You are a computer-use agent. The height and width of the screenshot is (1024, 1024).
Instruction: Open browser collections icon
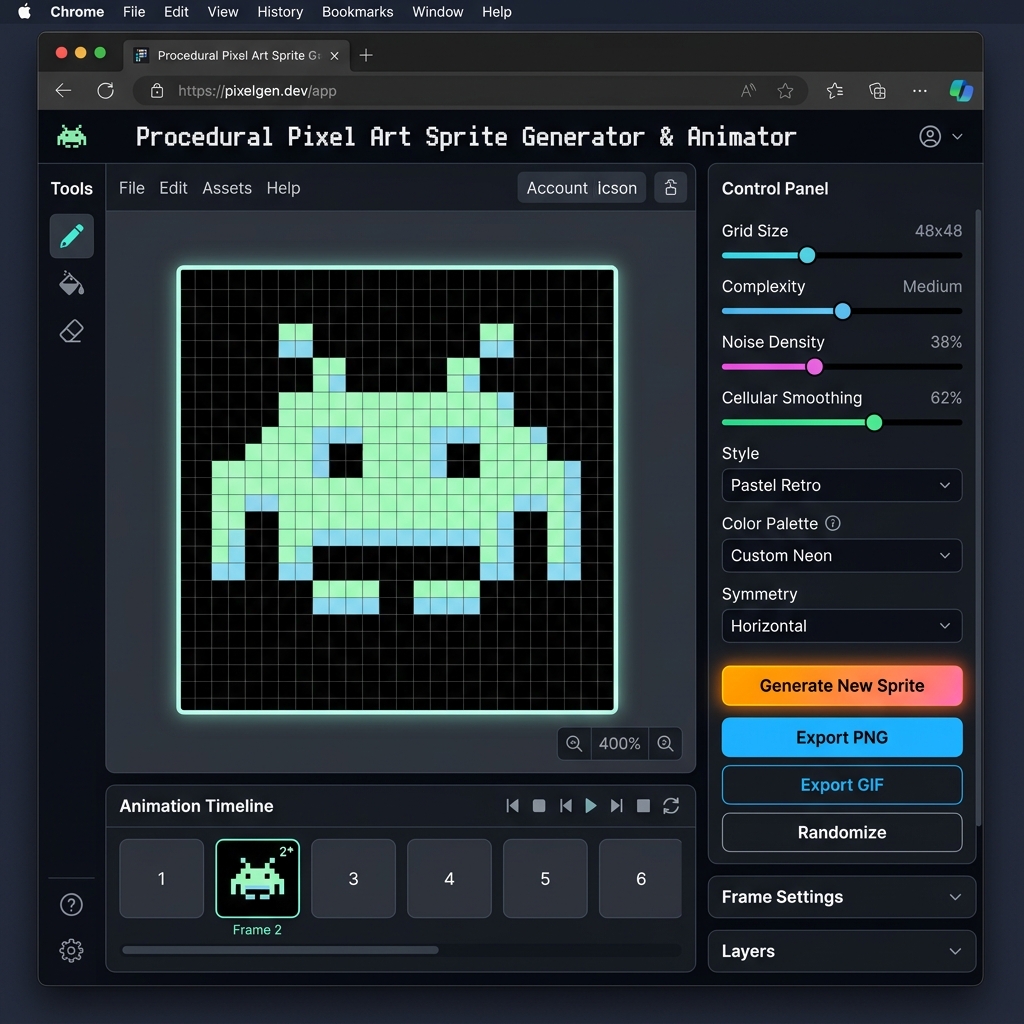coord(877,91)
